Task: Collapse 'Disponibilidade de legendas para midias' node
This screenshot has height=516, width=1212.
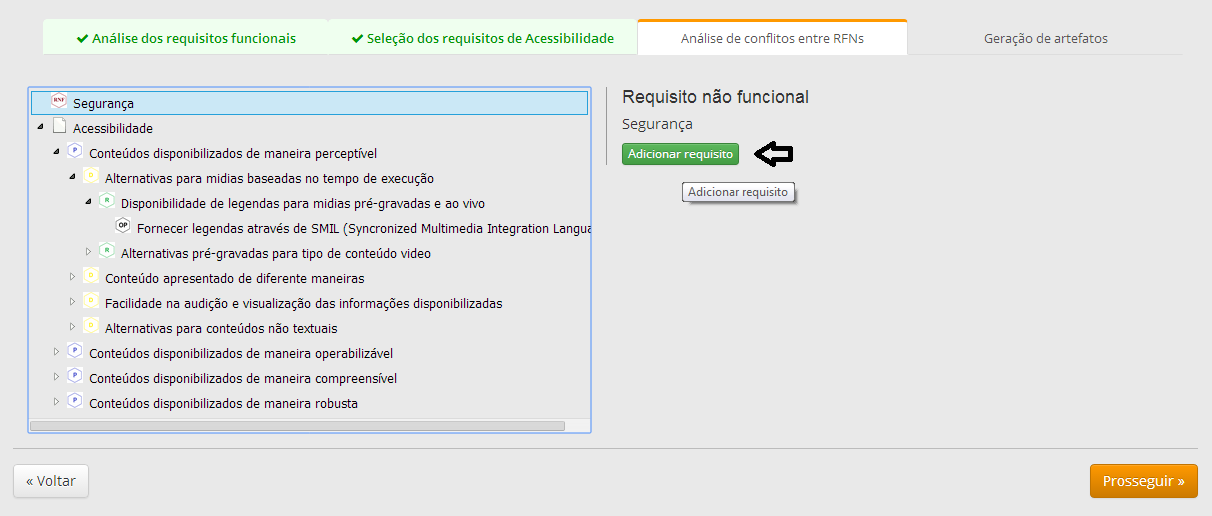Action: [x=88, y=203]
